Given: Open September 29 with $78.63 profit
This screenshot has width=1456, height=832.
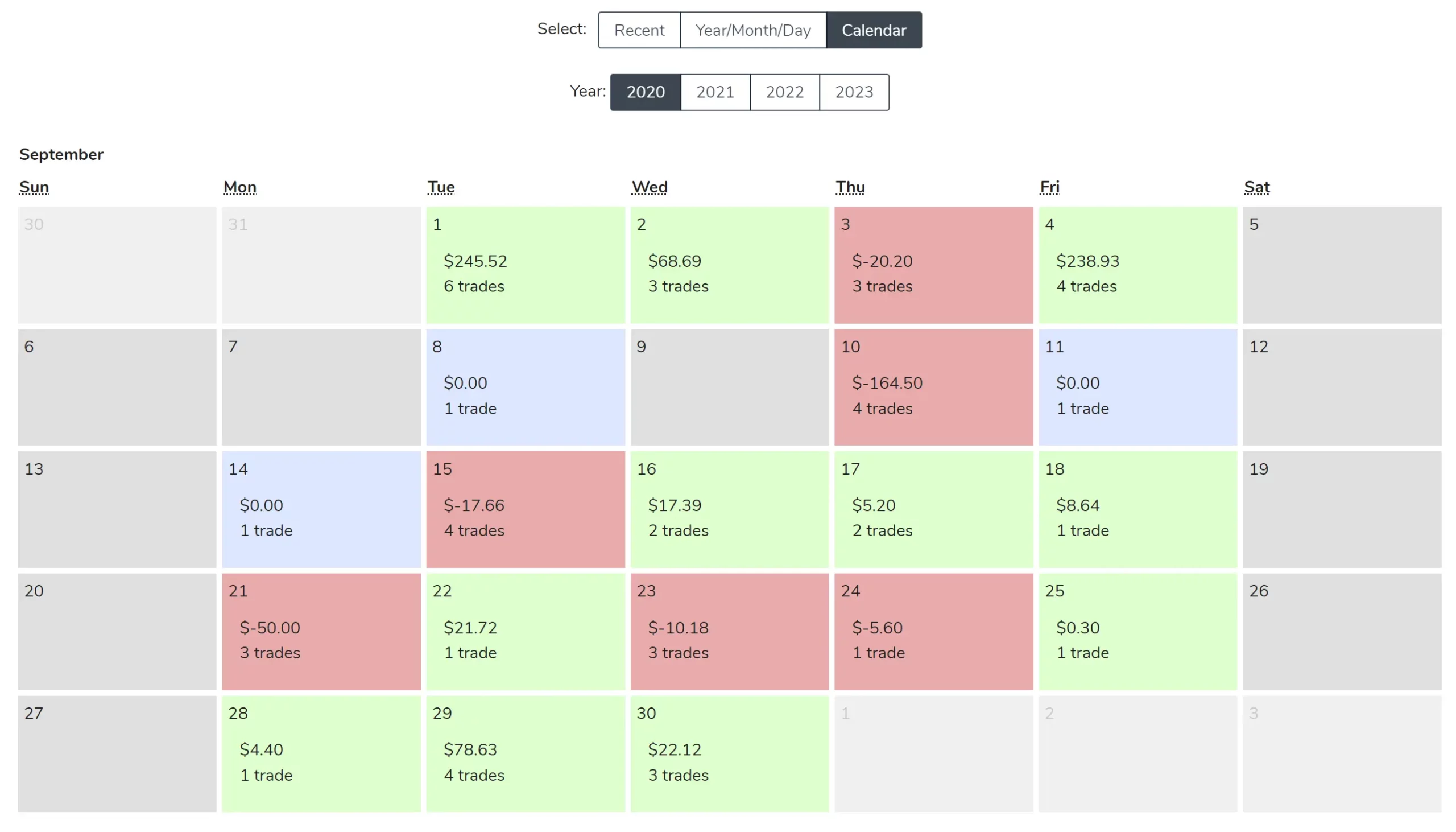Looking at the screenshot, I should coord(525,753).
